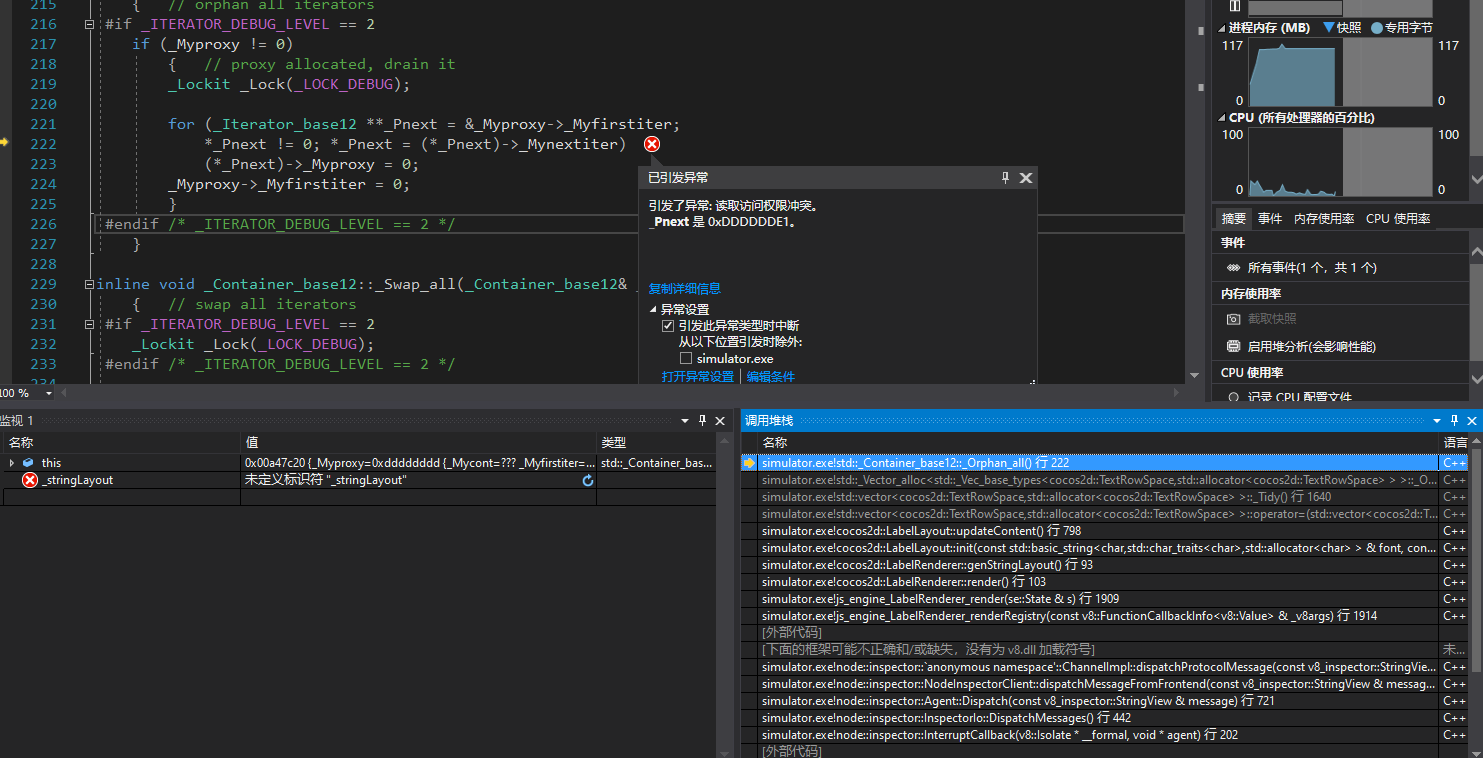Click the 编辑条件 edit conditions link
The height and width of the screenshot is (758, 1483).
coord(771,377)
